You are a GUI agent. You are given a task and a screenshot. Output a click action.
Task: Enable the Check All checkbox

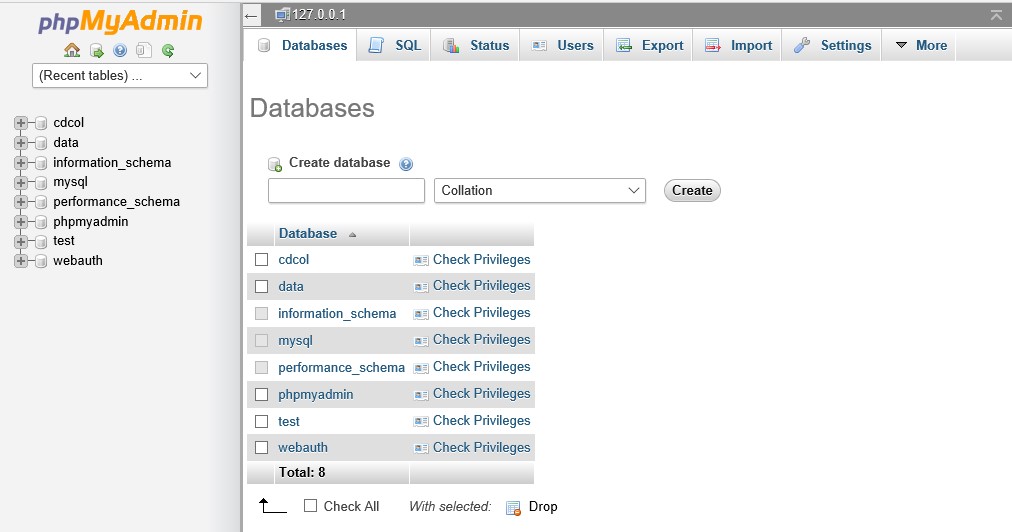(310, 506)
